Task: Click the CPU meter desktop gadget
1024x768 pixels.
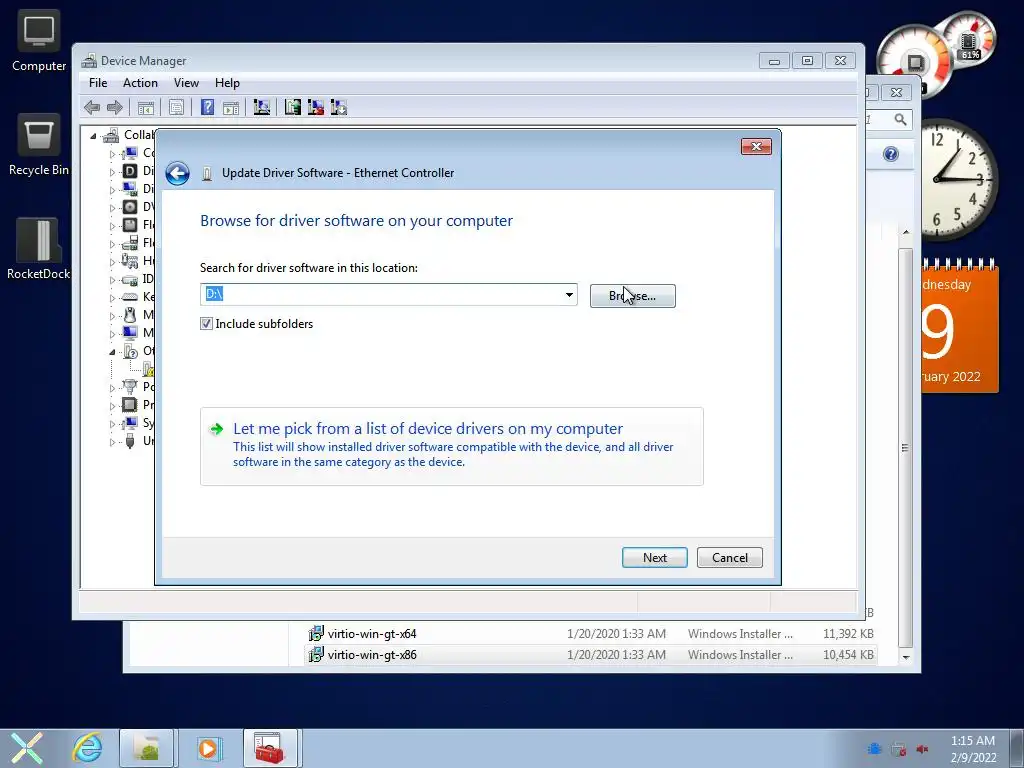Action: (x=914, y=62)
